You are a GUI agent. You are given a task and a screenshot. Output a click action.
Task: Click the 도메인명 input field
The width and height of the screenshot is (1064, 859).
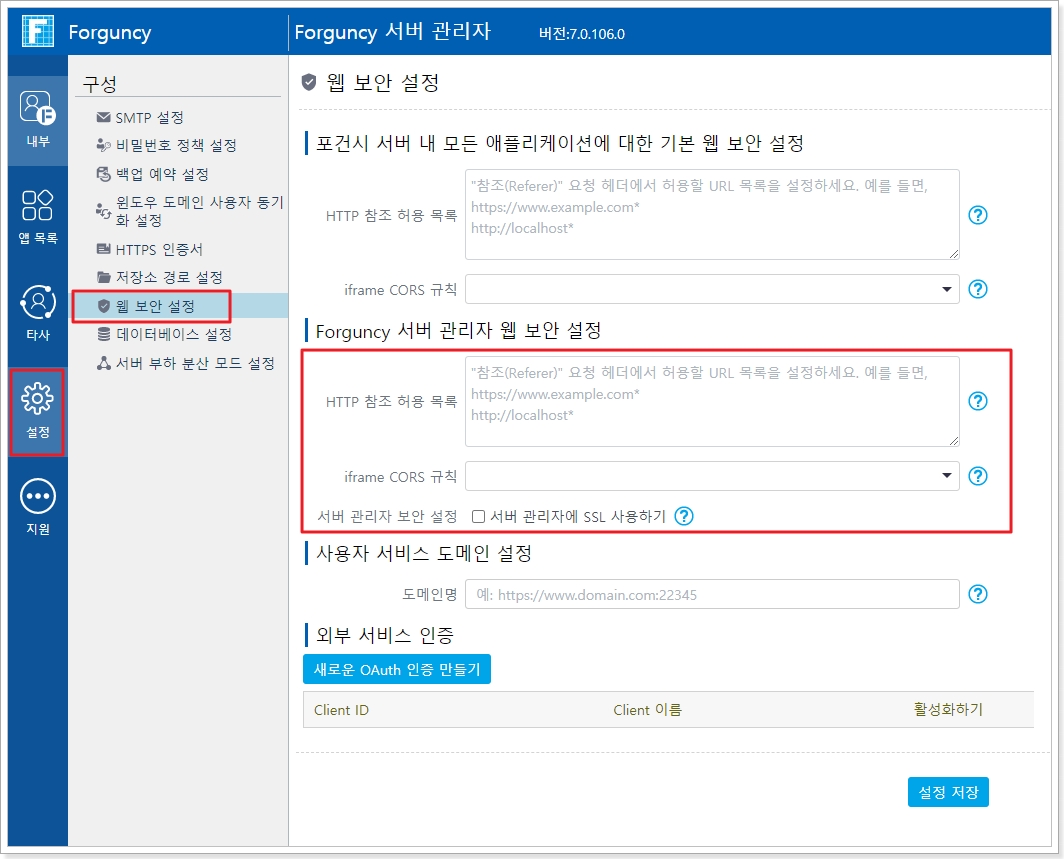711,594
